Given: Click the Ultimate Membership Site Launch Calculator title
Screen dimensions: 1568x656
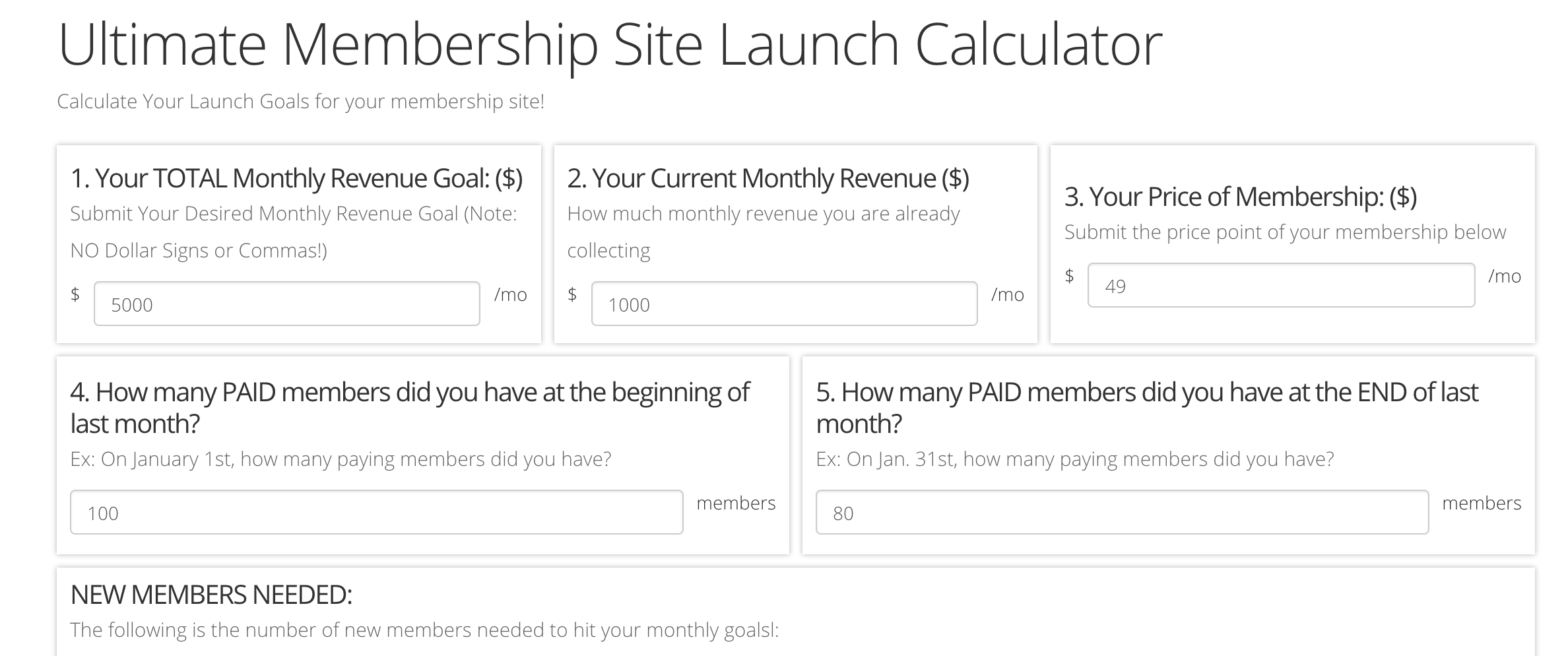Looking at the screenshot, I should click(610, 45).
